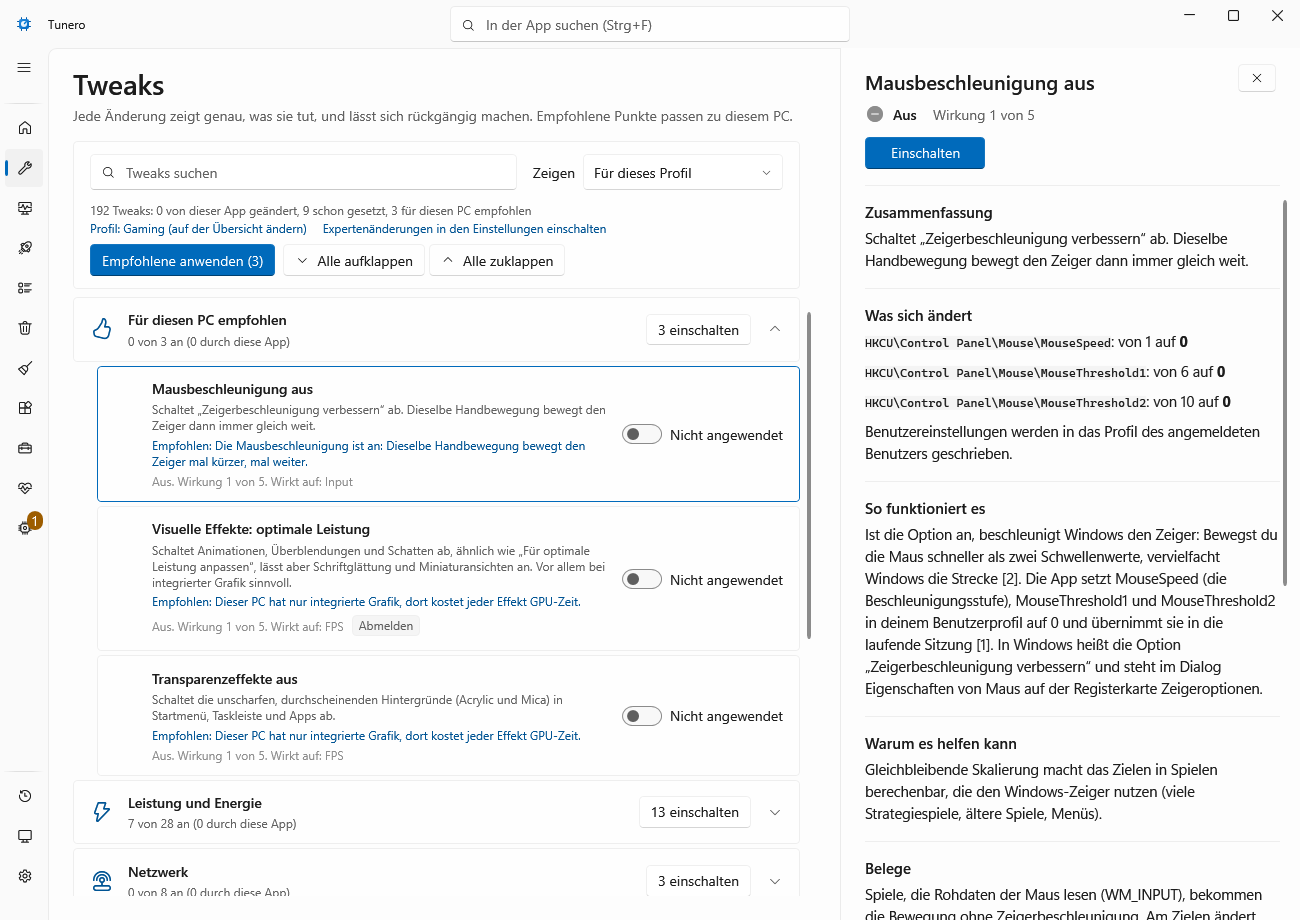Click '13 einschalten' for Leistung und Energie
1300x920 pixels.
point(695,812)
